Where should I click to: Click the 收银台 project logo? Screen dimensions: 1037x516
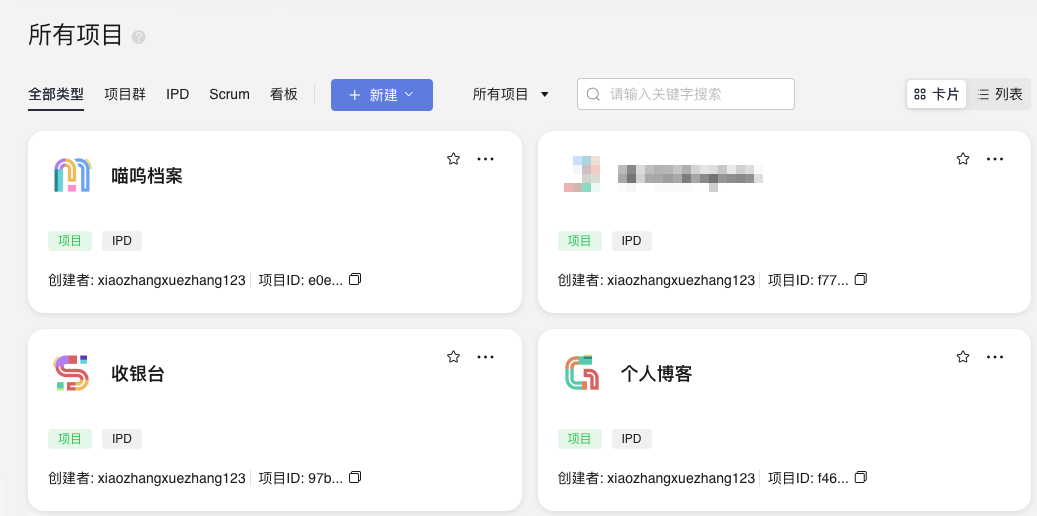[71, 372]
